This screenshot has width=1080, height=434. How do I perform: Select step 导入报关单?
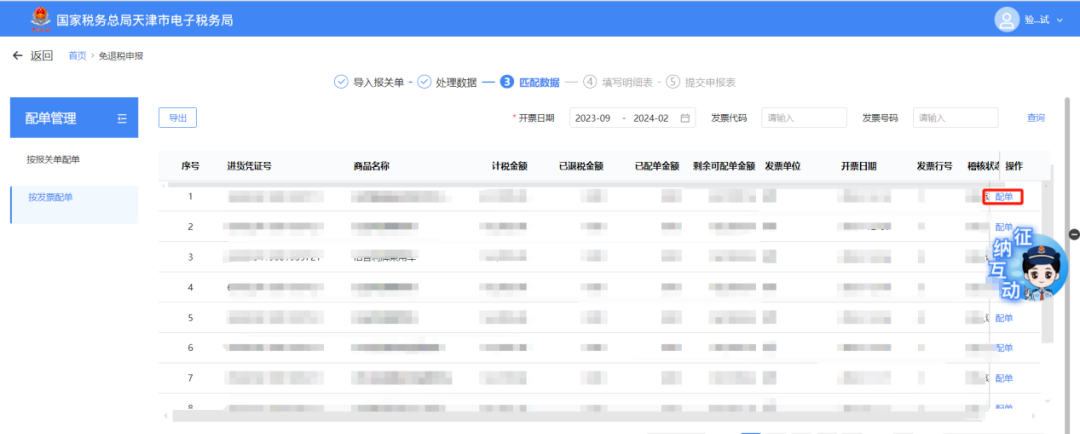[x=369, y=83]
